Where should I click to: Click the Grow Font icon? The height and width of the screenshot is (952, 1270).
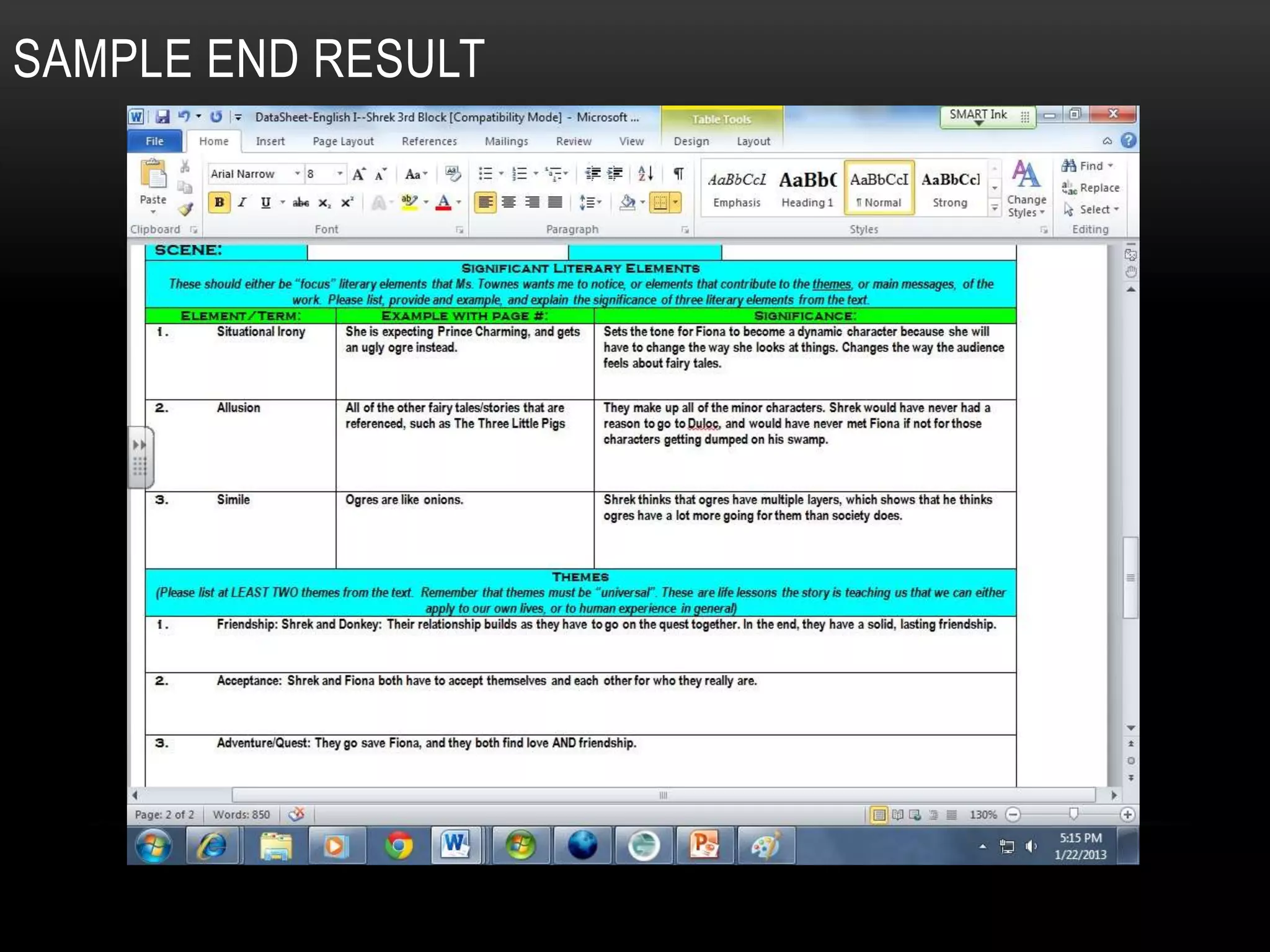click(358, 175)
